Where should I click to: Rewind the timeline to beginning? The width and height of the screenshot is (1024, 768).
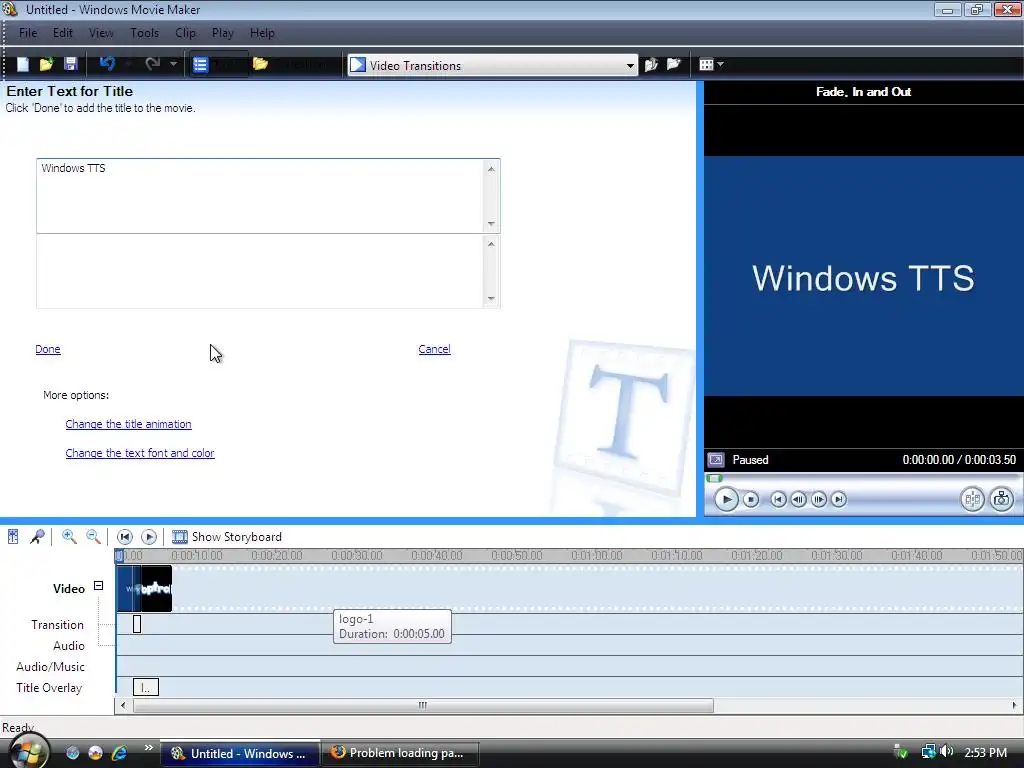(x=124, y=537)
